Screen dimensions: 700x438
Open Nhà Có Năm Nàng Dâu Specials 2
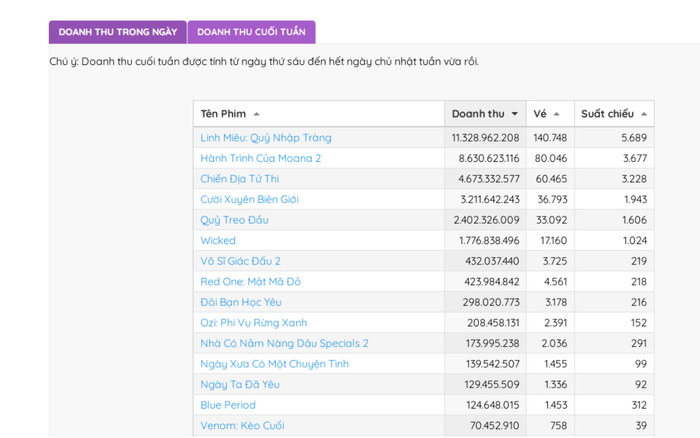coord(284,343)
